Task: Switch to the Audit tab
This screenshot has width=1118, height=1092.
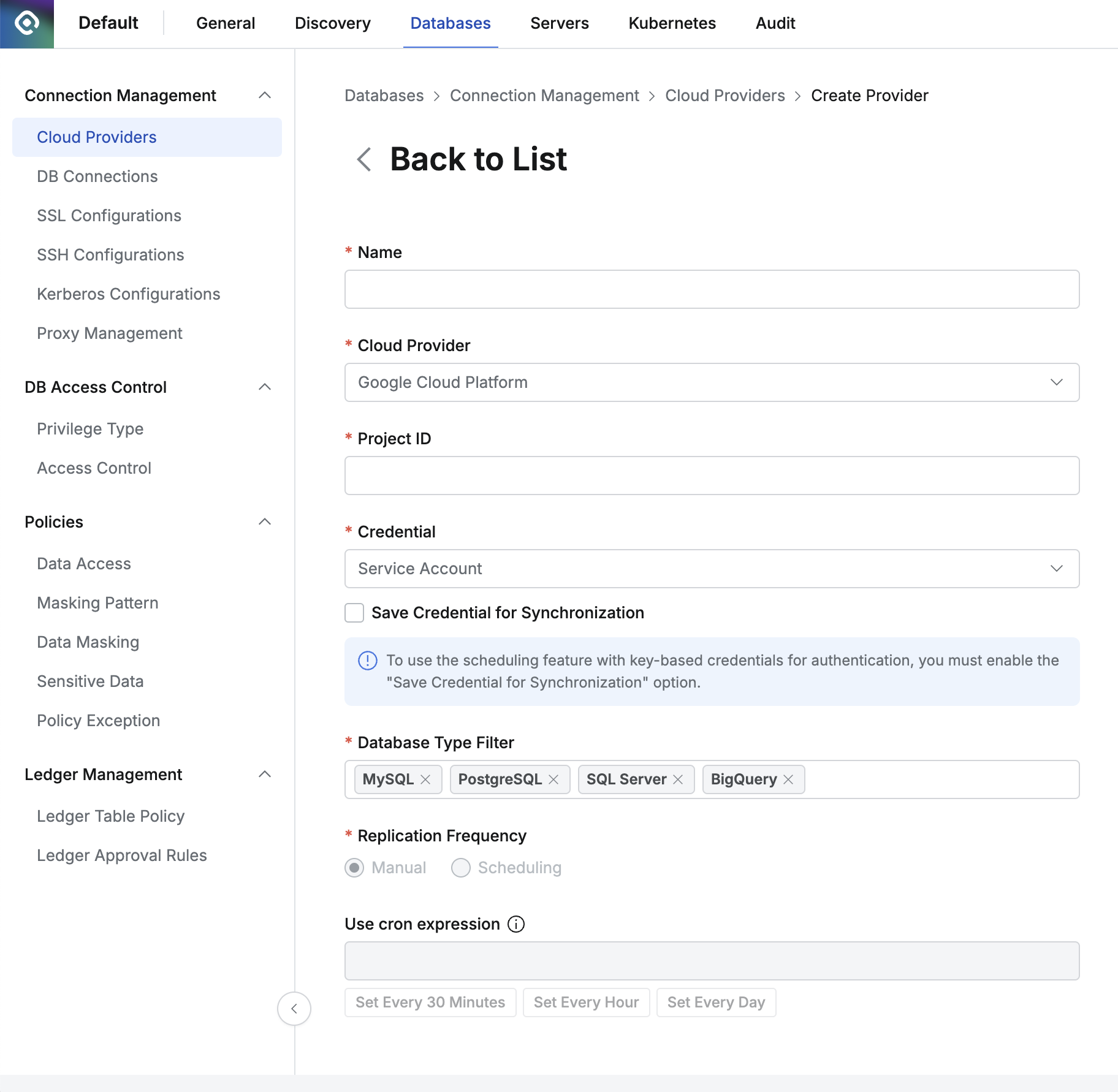Action: (x=775, y=23)
